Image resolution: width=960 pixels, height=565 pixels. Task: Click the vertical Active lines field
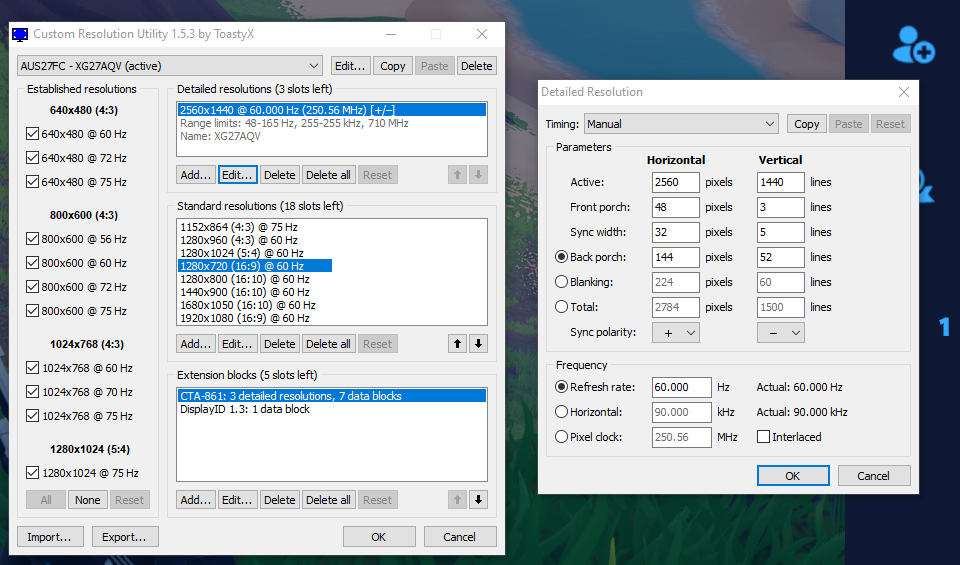point(781,182)
